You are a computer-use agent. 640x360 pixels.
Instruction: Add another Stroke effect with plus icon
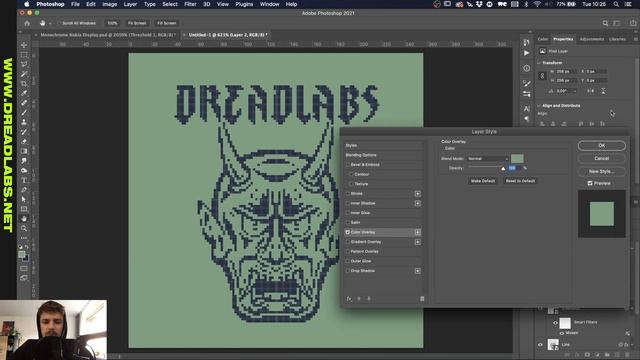click(x=418, y=193)
